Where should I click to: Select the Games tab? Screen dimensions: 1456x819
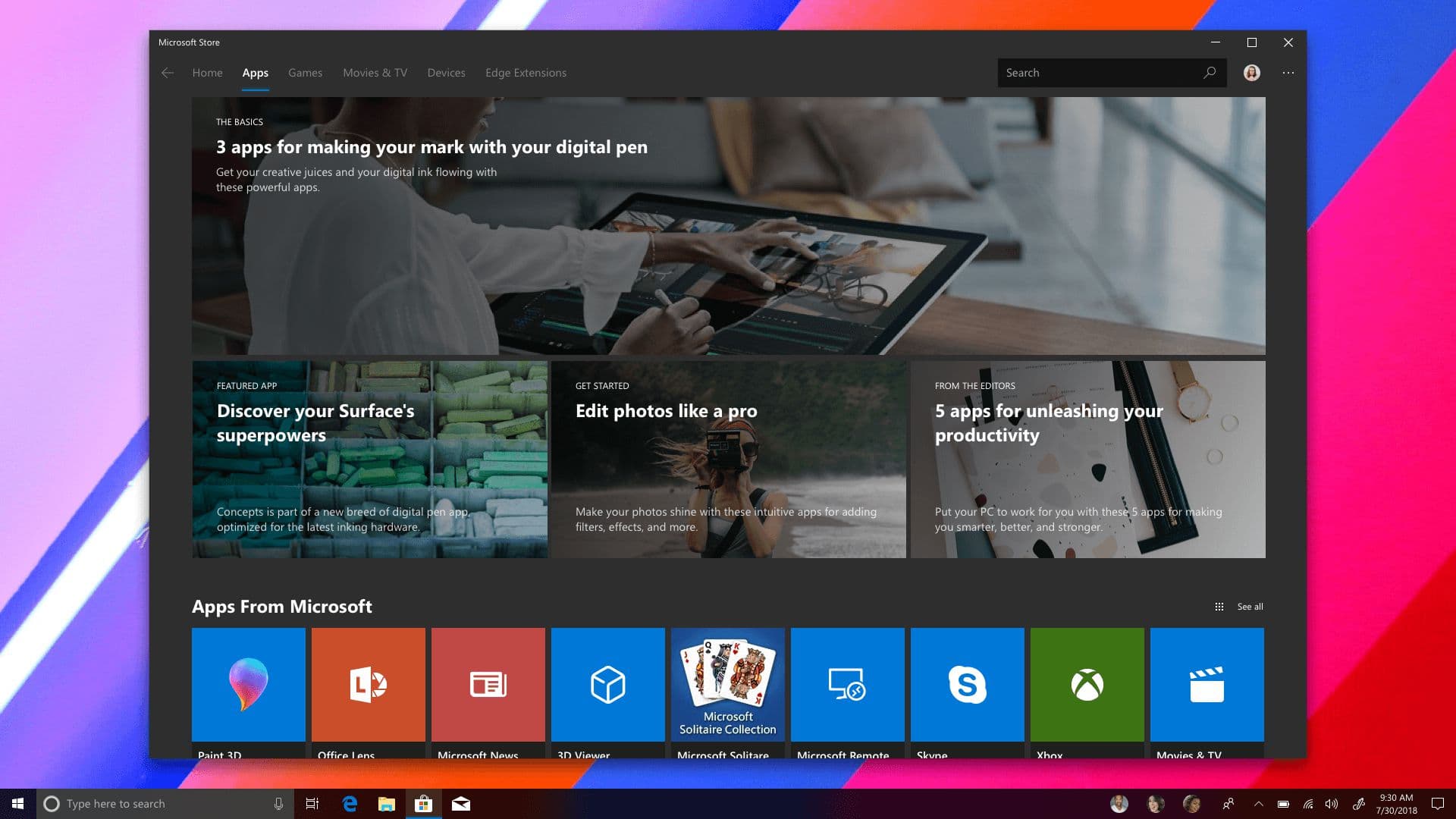tap(305, 72)
